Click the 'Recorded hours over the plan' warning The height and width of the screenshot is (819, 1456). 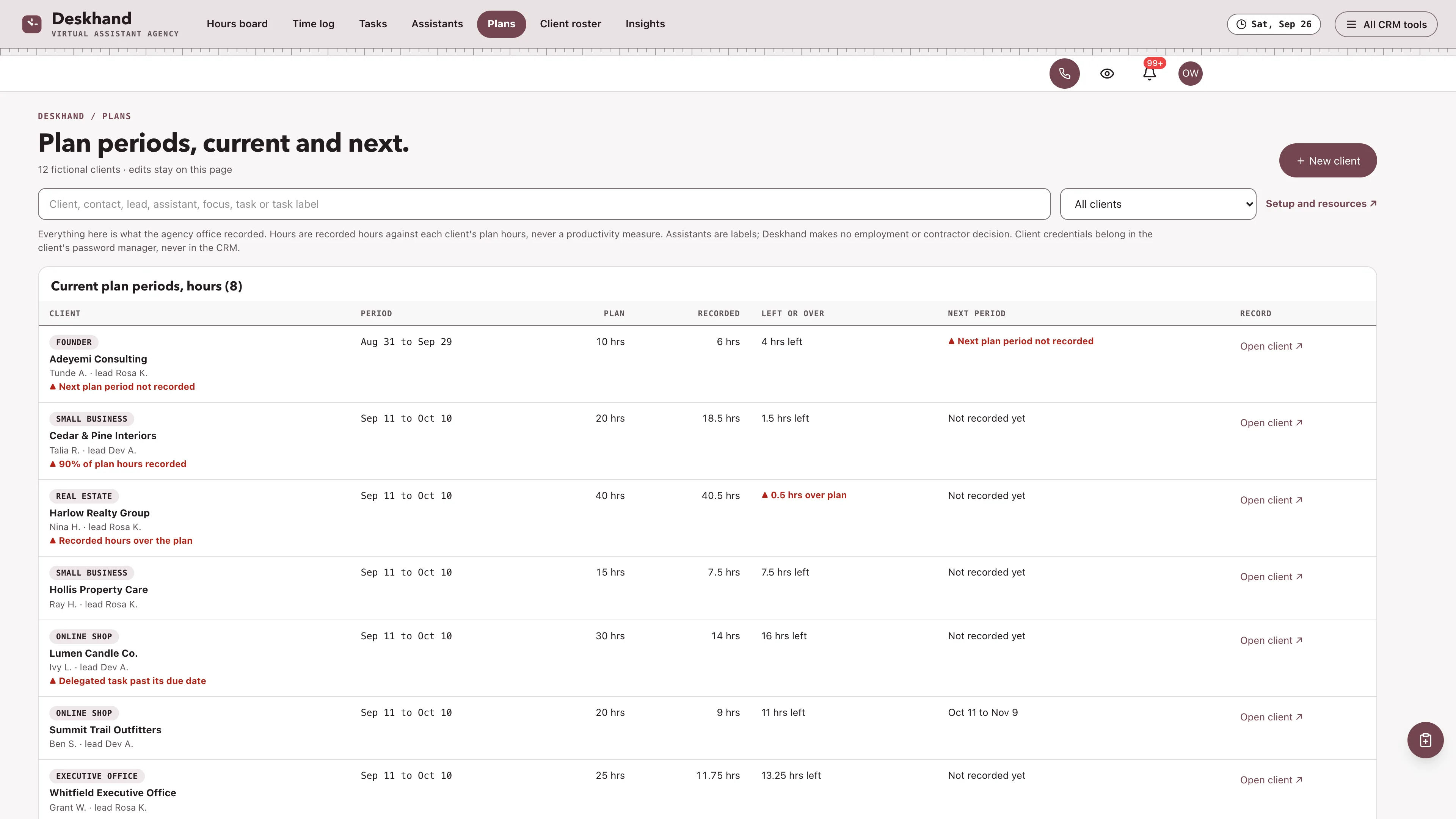(x=121, y=541)
